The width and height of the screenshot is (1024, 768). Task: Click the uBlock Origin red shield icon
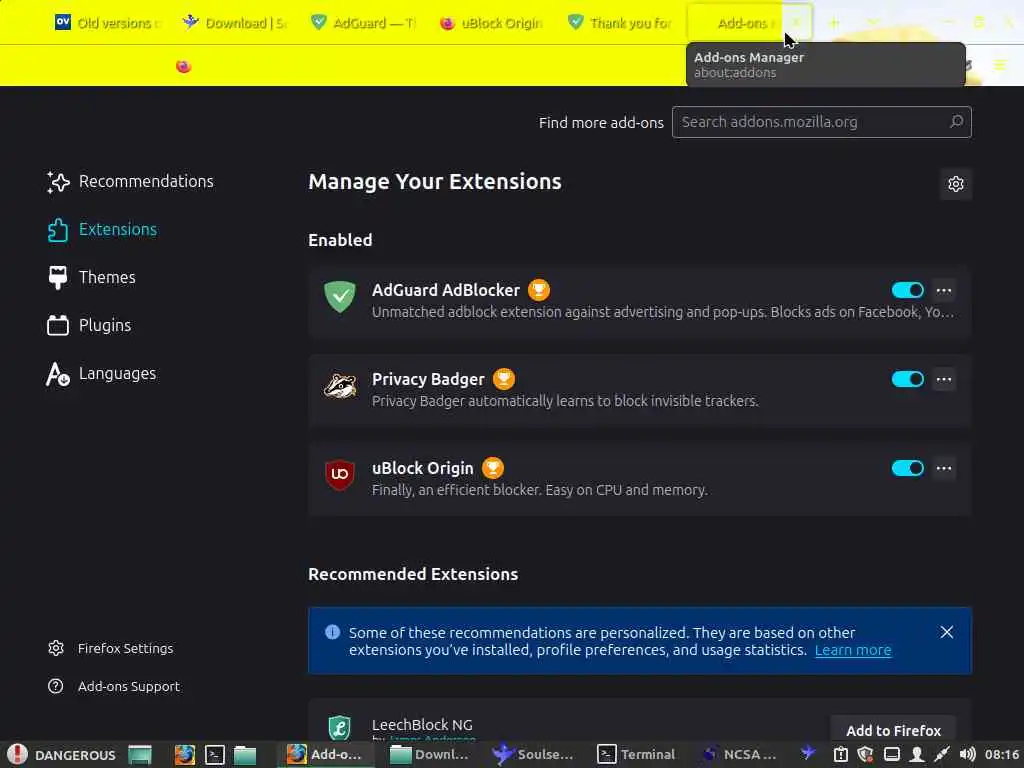[340, 475]
